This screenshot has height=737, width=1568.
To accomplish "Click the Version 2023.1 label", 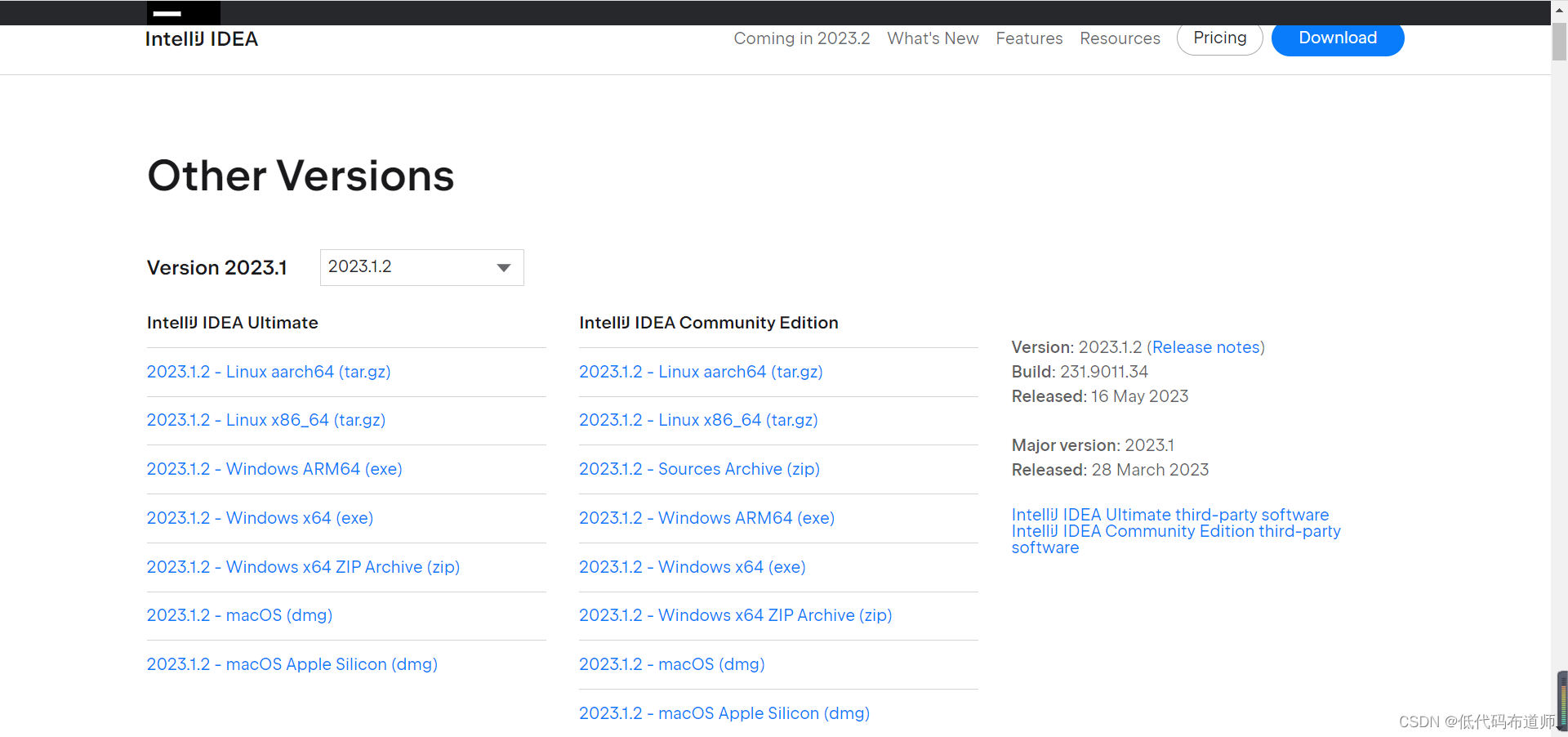I will [x=217, y=268].
